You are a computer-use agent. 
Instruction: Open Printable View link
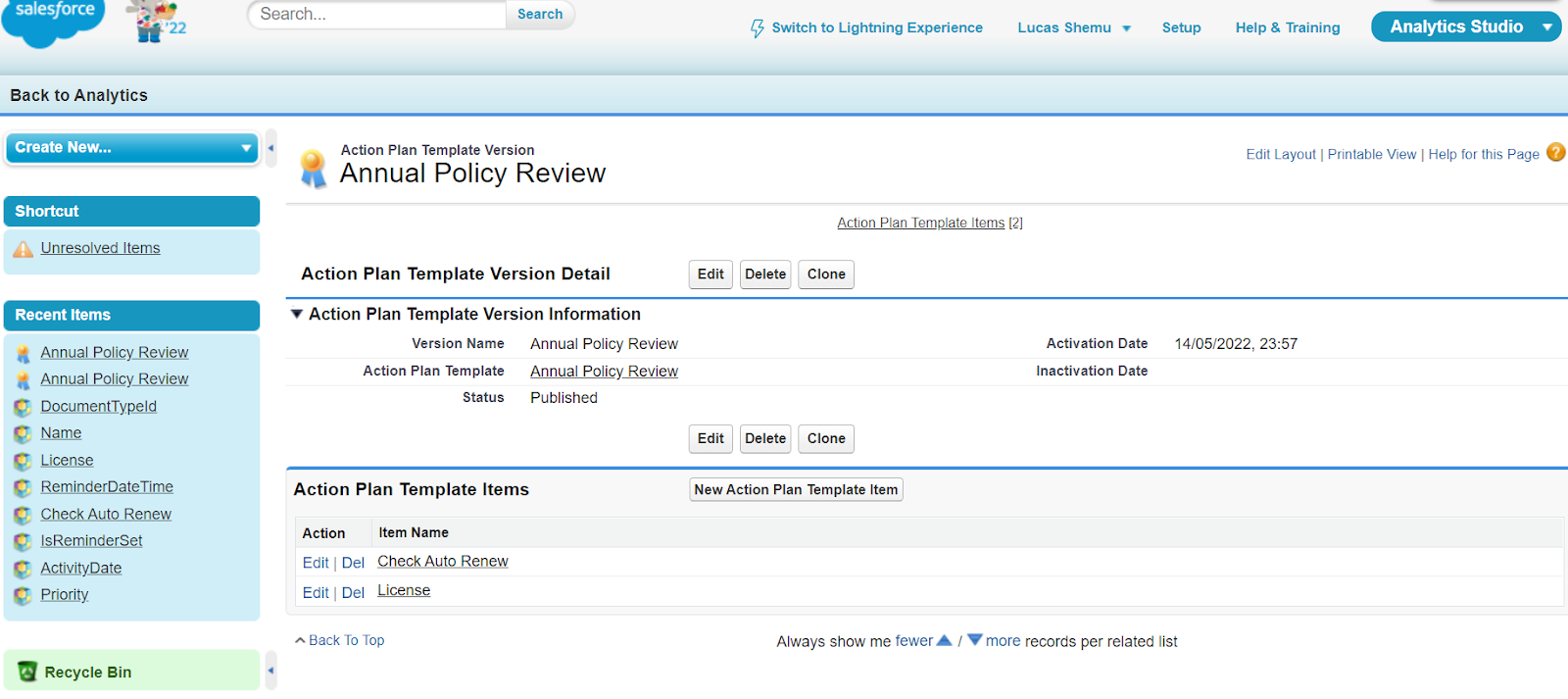(x=1372, y=155)
